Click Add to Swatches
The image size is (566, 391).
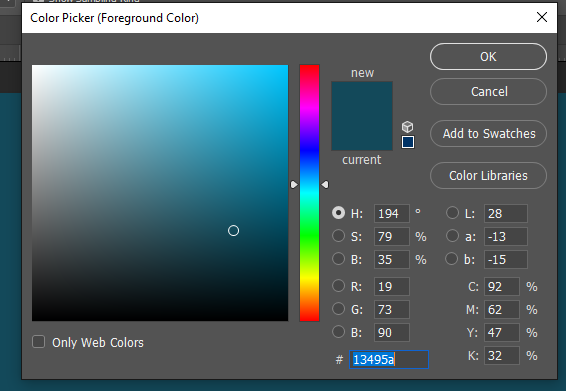[488, 134]
